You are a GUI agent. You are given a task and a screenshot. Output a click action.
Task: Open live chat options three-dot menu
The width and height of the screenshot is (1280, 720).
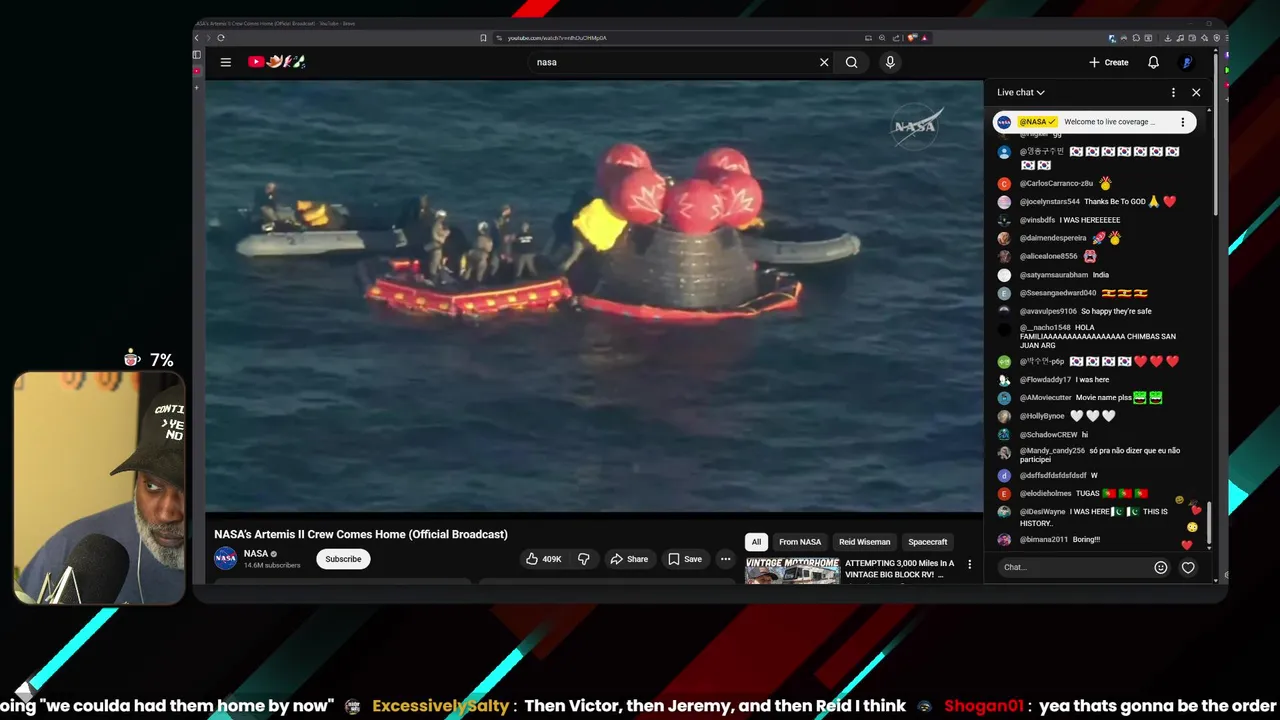pos(1173,92)
